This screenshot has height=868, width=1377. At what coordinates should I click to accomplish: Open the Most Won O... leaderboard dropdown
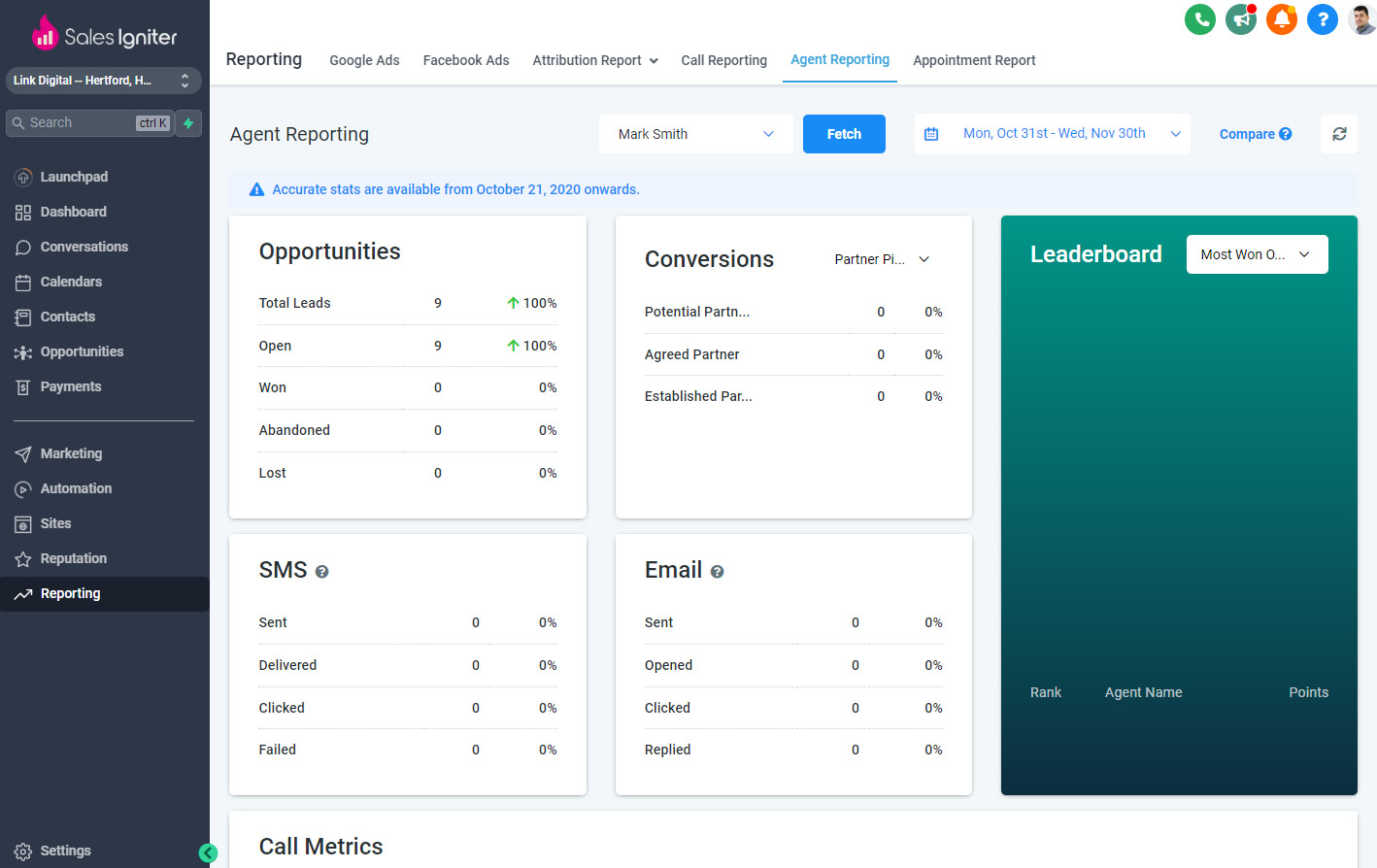pyautogui.click(x=1257, y=254)
